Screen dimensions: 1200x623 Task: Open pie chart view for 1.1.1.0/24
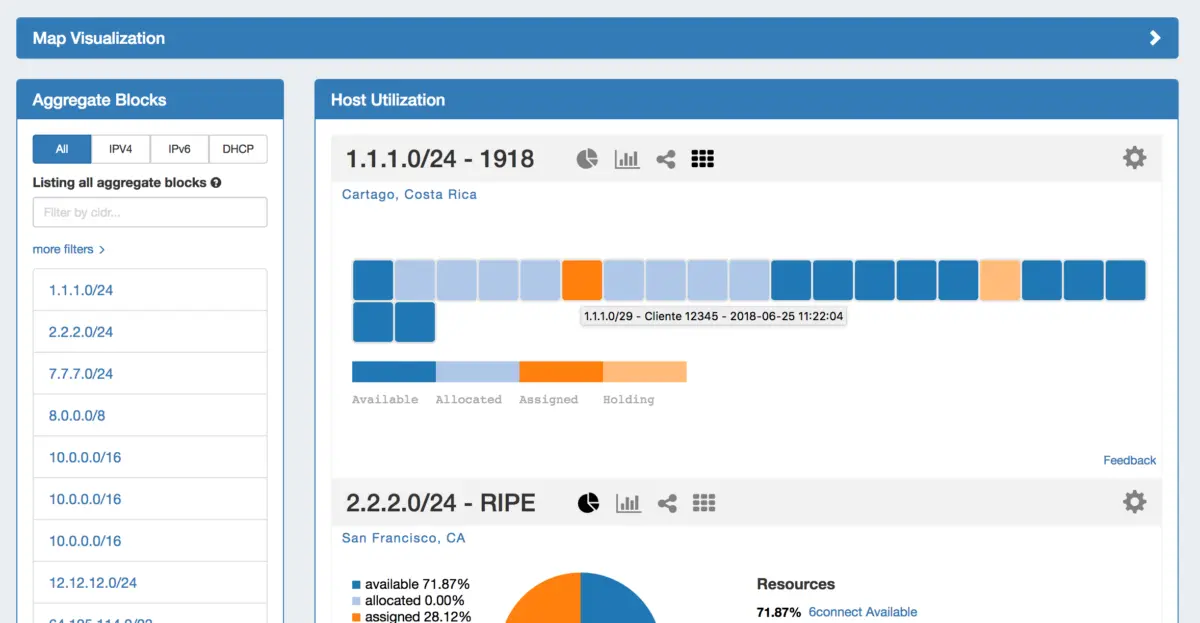(587, 159)
